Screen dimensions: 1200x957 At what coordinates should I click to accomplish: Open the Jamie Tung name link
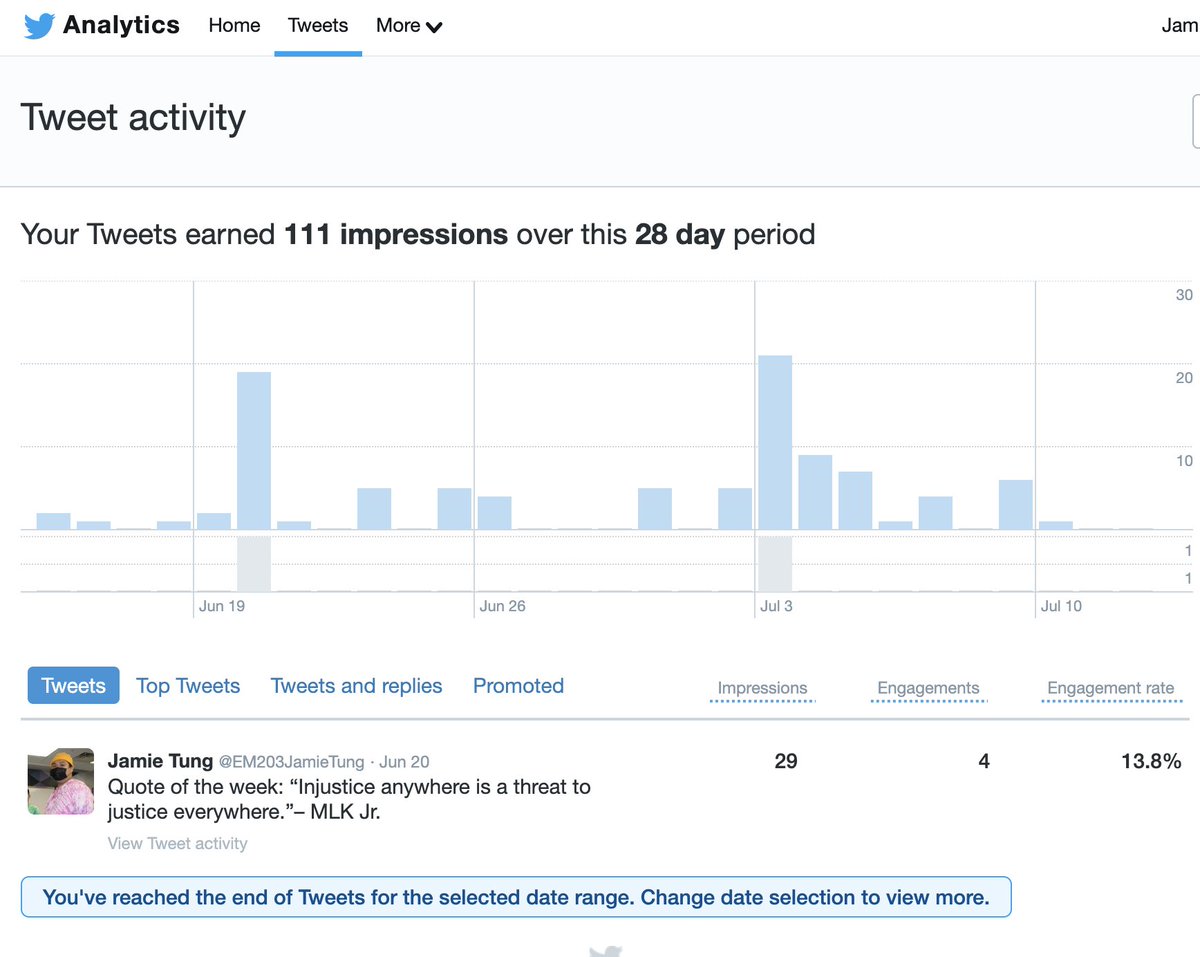tap(160, 761)
